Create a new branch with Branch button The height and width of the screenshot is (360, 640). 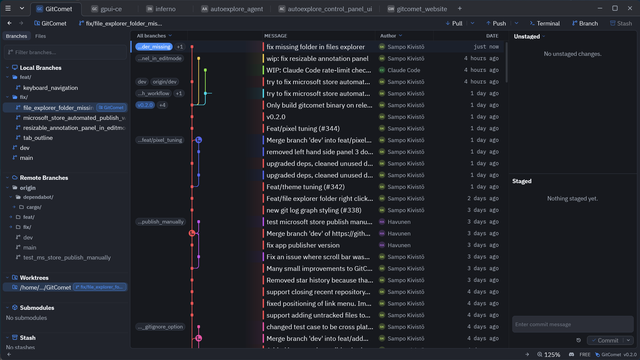585,23
